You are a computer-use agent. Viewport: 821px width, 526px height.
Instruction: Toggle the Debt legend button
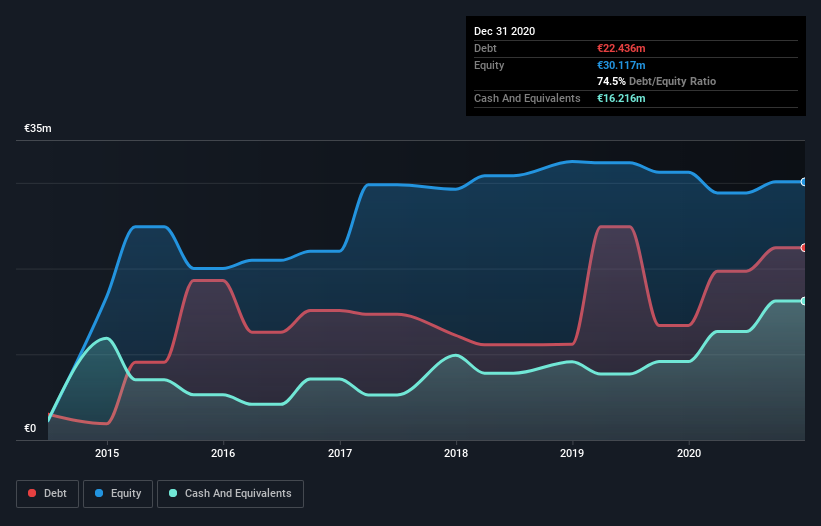(48, 494)
